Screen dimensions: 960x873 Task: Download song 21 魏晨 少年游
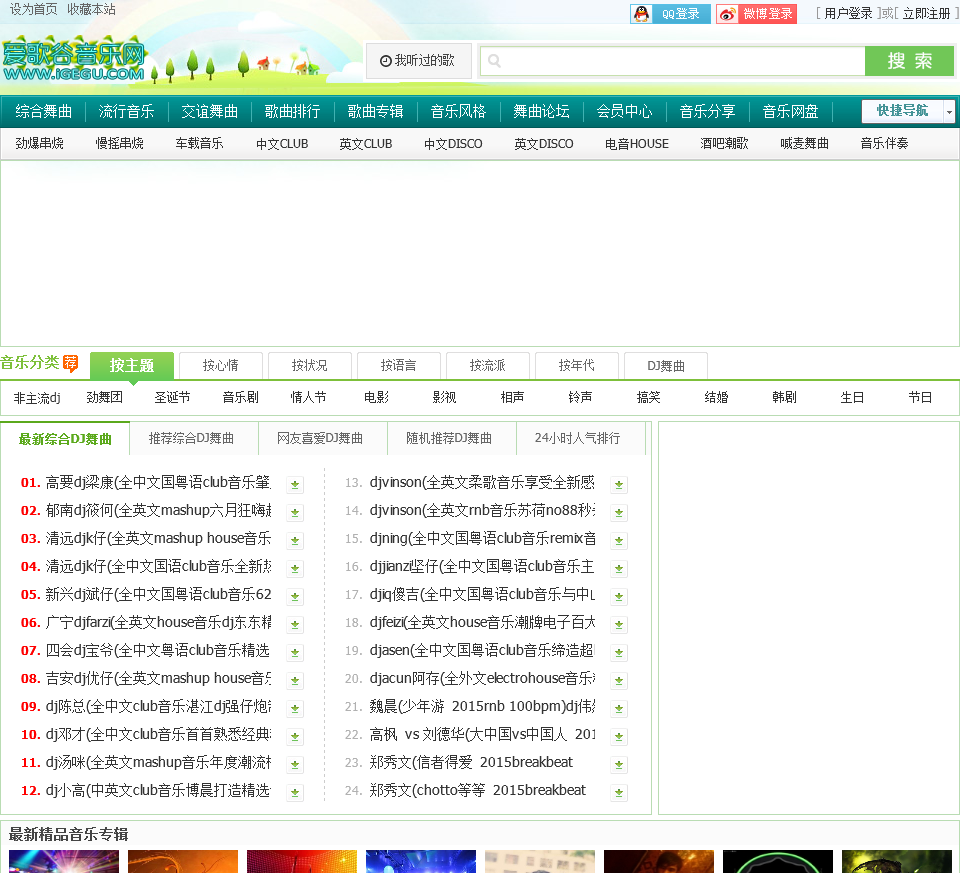click(619, 708)
